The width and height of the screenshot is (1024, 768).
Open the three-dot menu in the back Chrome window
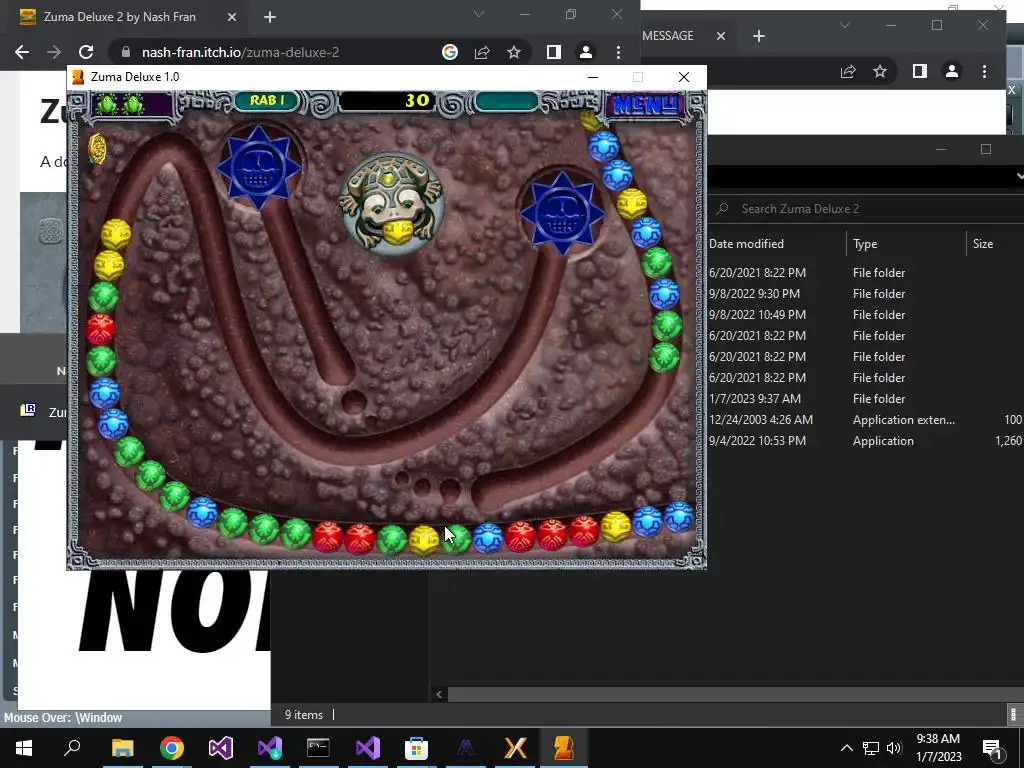click(984, 71)
